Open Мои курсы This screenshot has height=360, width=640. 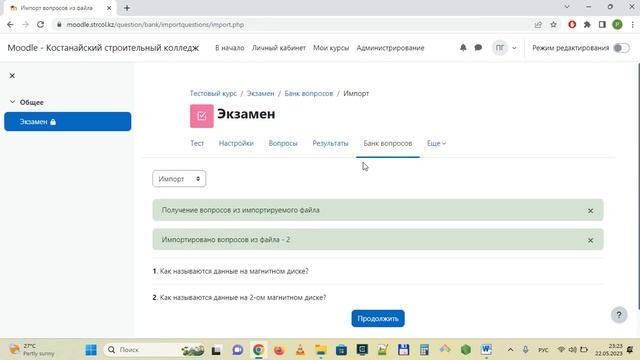coord(331,48)
